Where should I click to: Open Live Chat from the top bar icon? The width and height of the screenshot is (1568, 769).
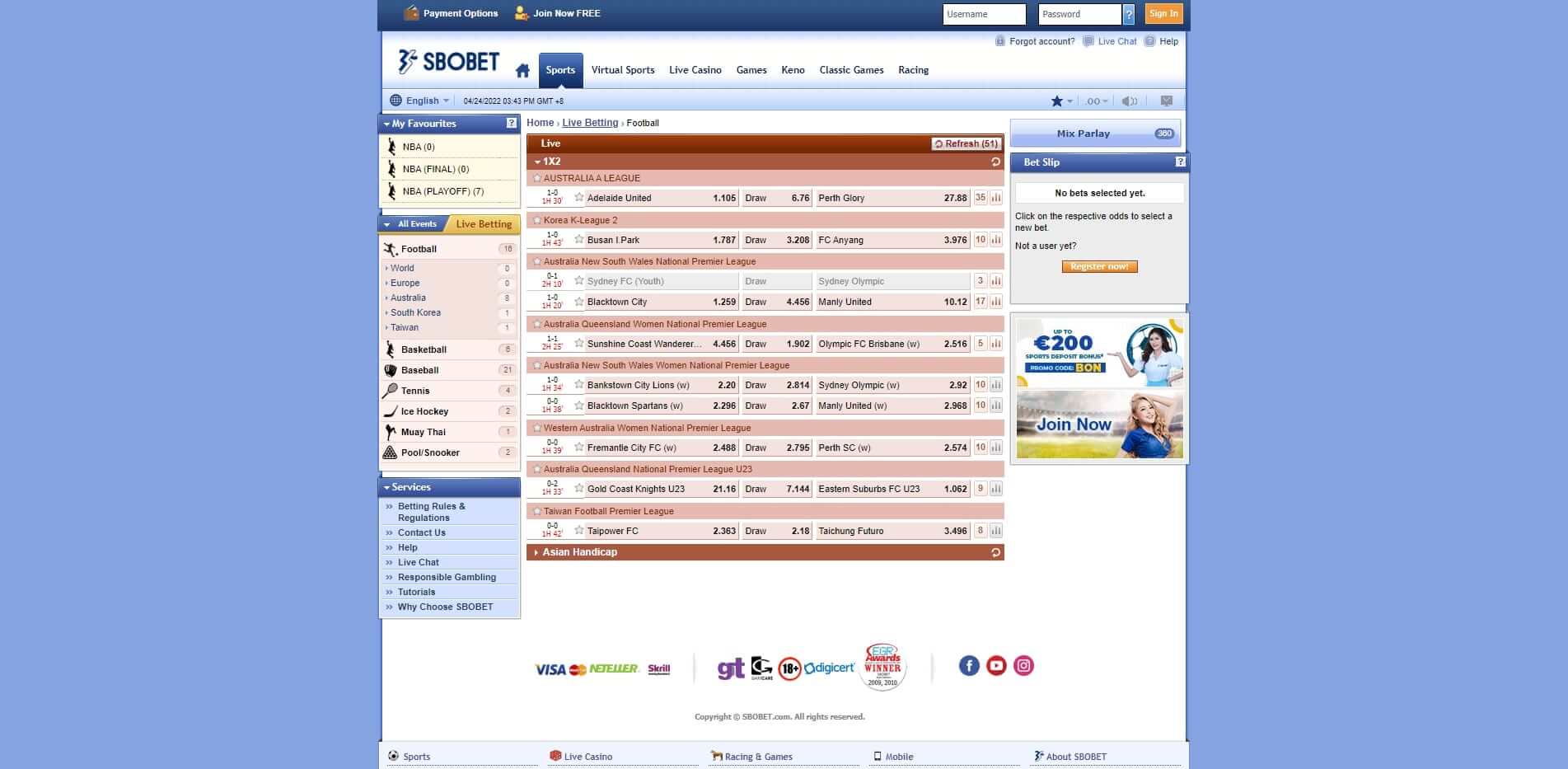[x=1110, y=41]
